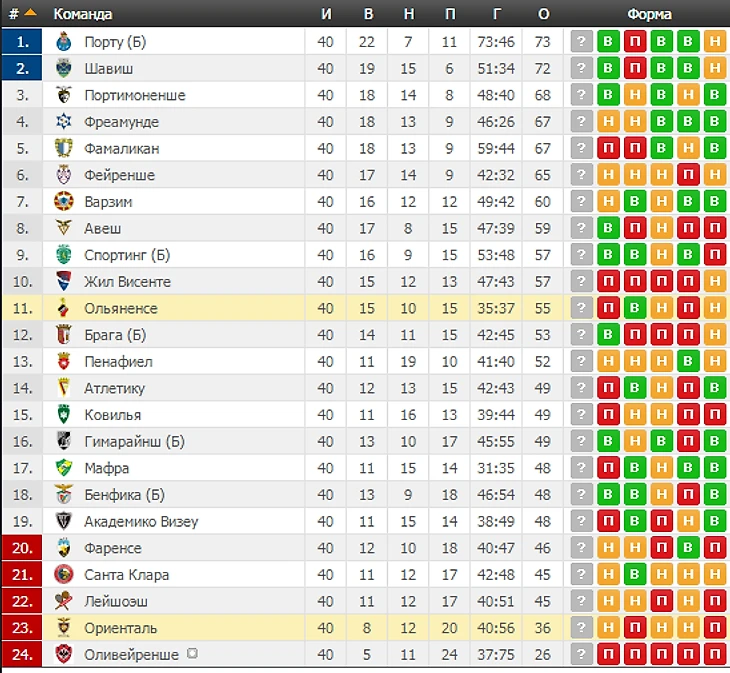Open the highlighted Ольяненсе team link
This screenshot has width=730, height=673.
click(121, 309)
